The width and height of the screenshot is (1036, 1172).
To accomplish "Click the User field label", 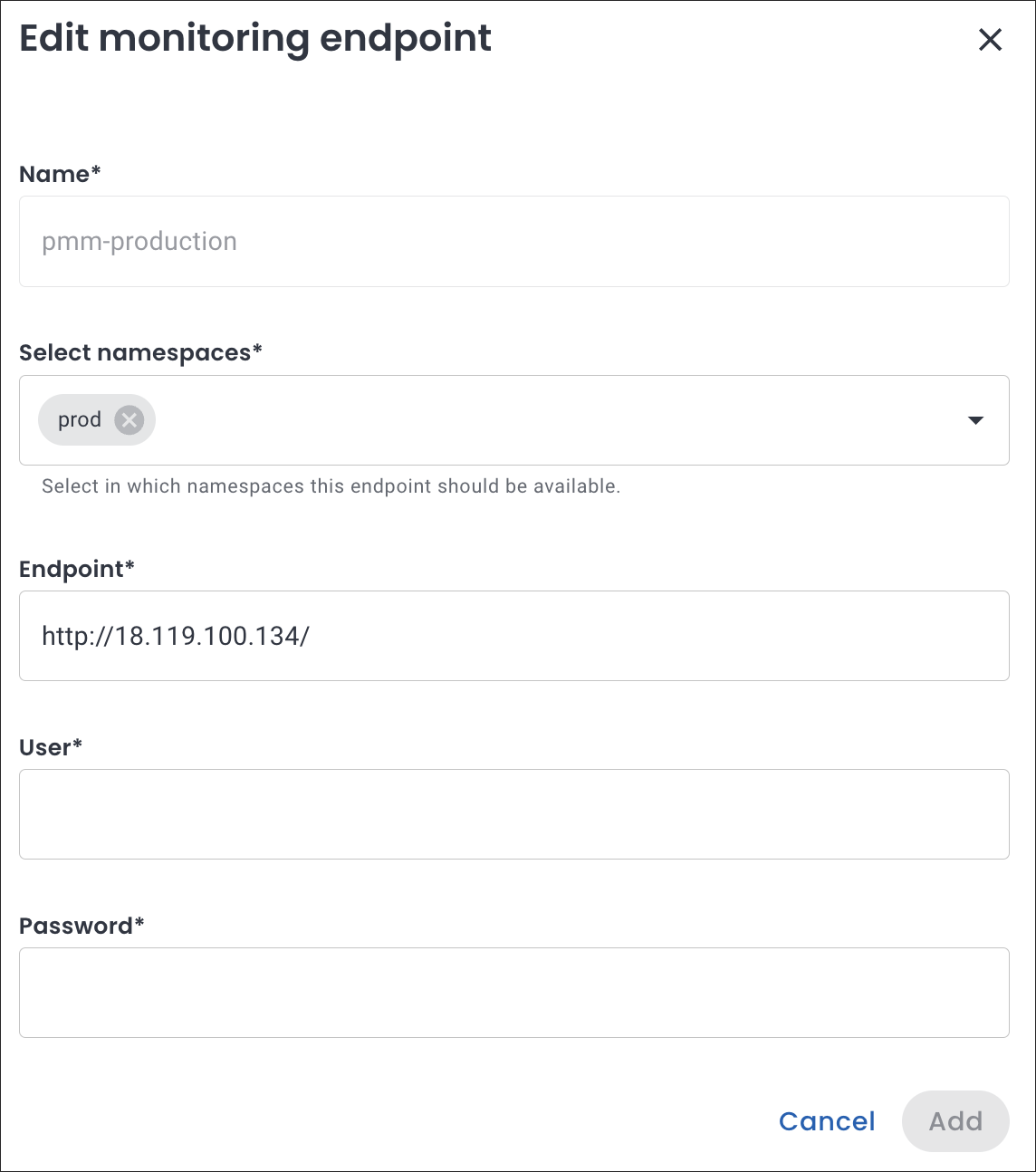I will (x=51, y=747).
